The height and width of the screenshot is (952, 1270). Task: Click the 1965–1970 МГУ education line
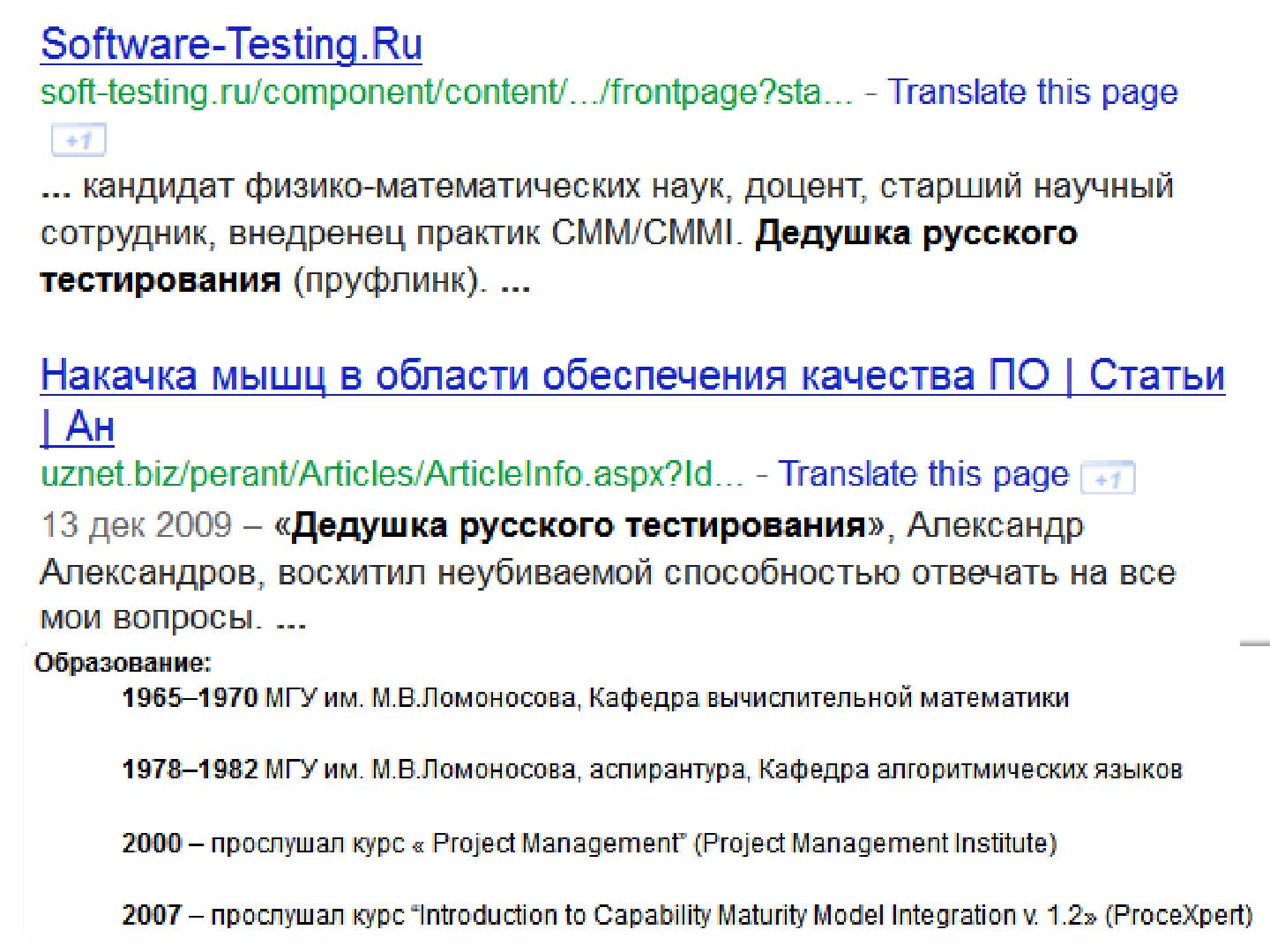(x=595, y=699)
